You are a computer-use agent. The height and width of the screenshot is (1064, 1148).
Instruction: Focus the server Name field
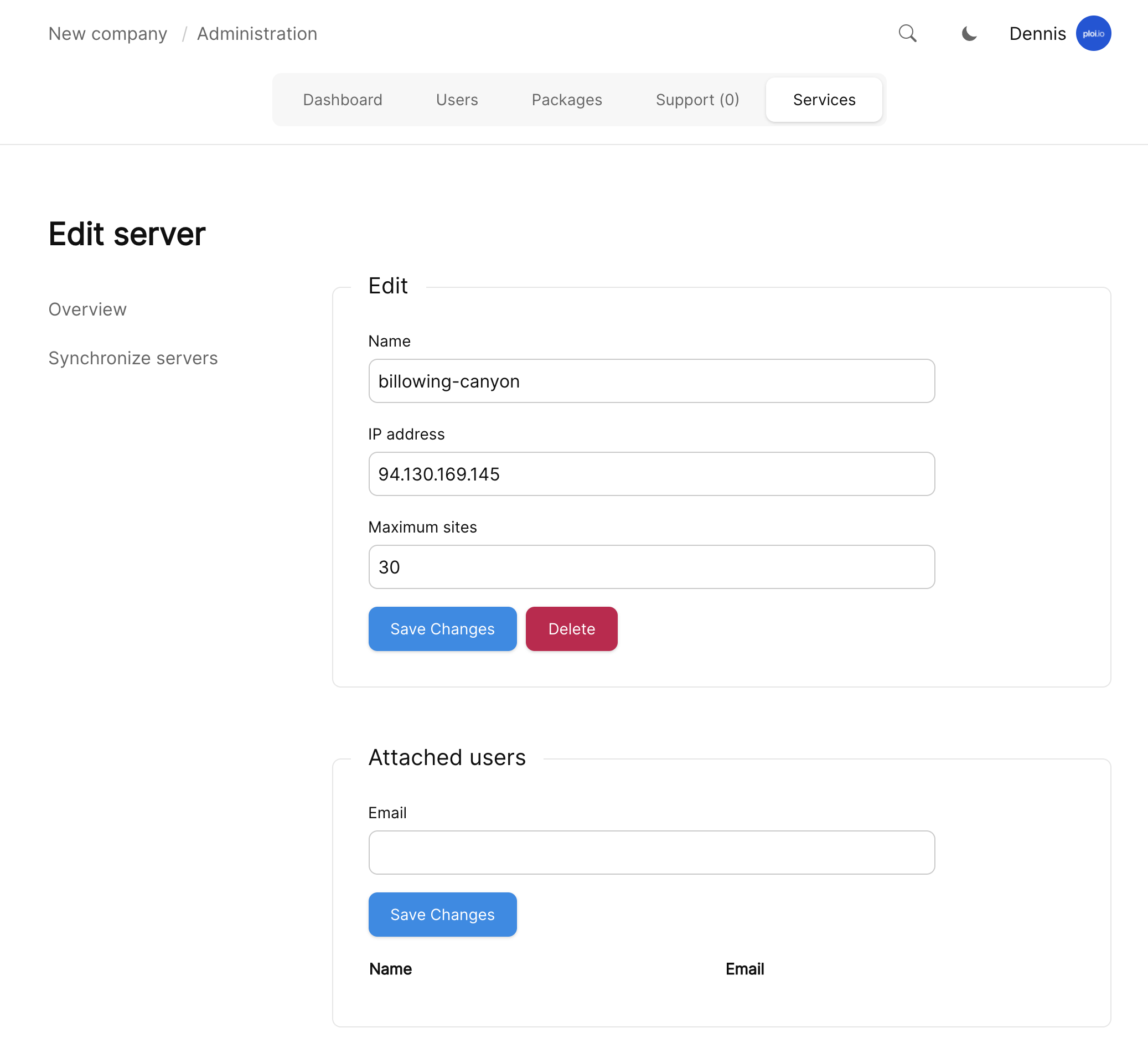[x=651, y=381]
